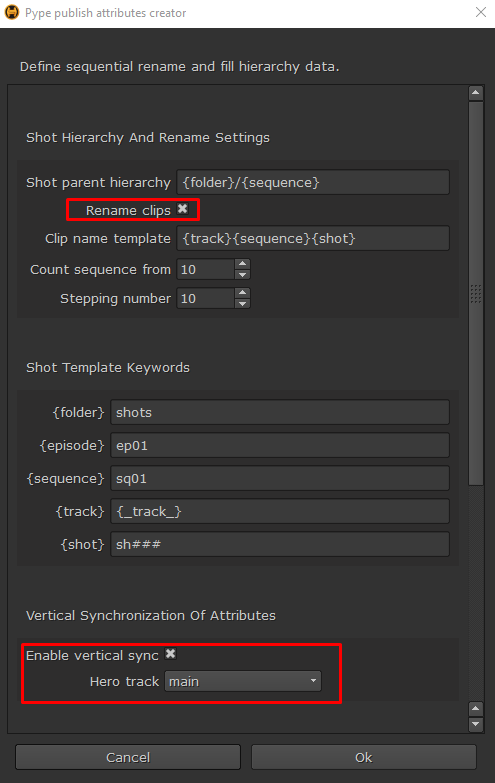Open the Hero track dropdown

click(243, 681)
